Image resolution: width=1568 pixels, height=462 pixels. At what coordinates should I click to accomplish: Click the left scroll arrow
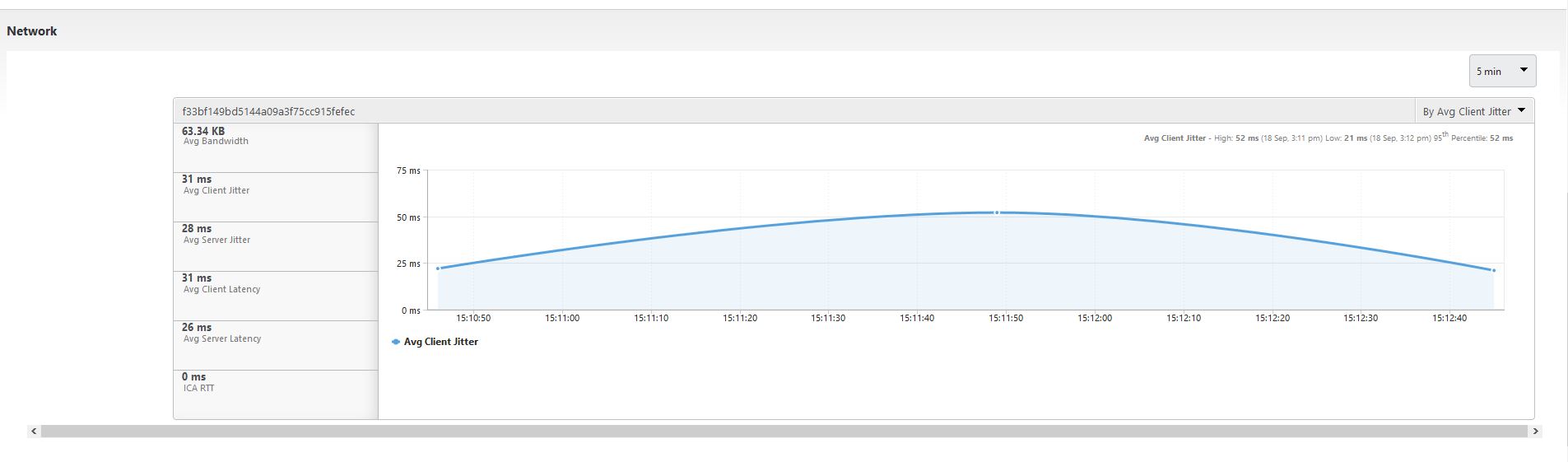(34, 431)
